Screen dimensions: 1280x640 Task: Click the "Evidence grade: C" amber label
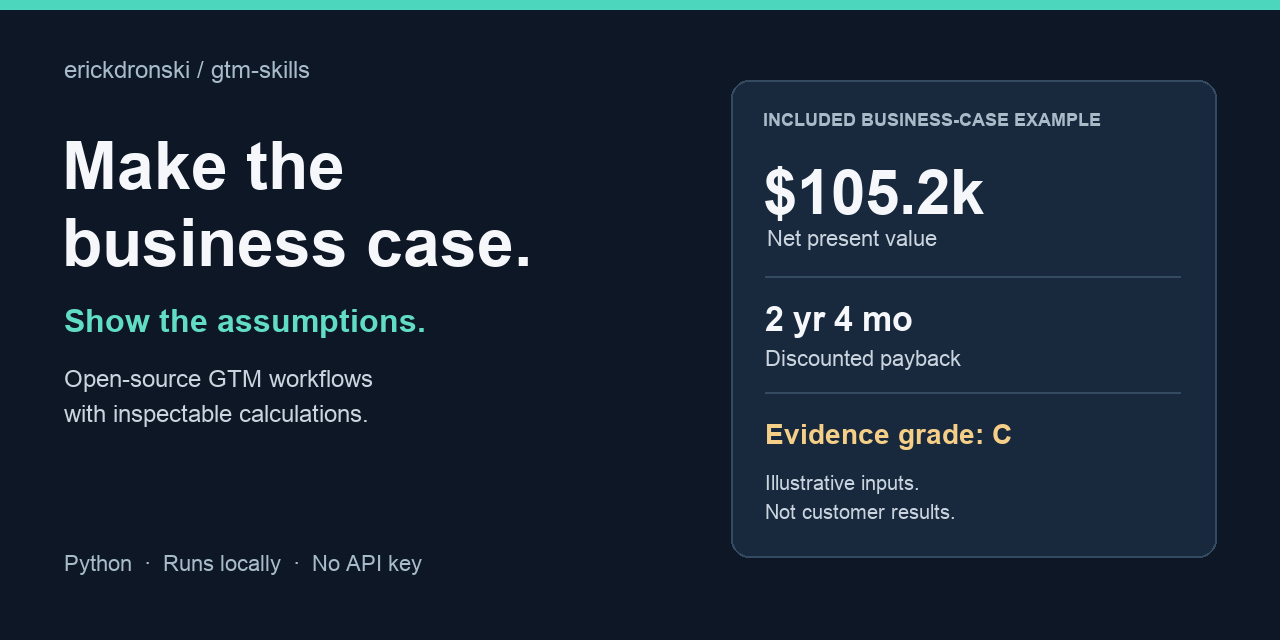[888, 435]
